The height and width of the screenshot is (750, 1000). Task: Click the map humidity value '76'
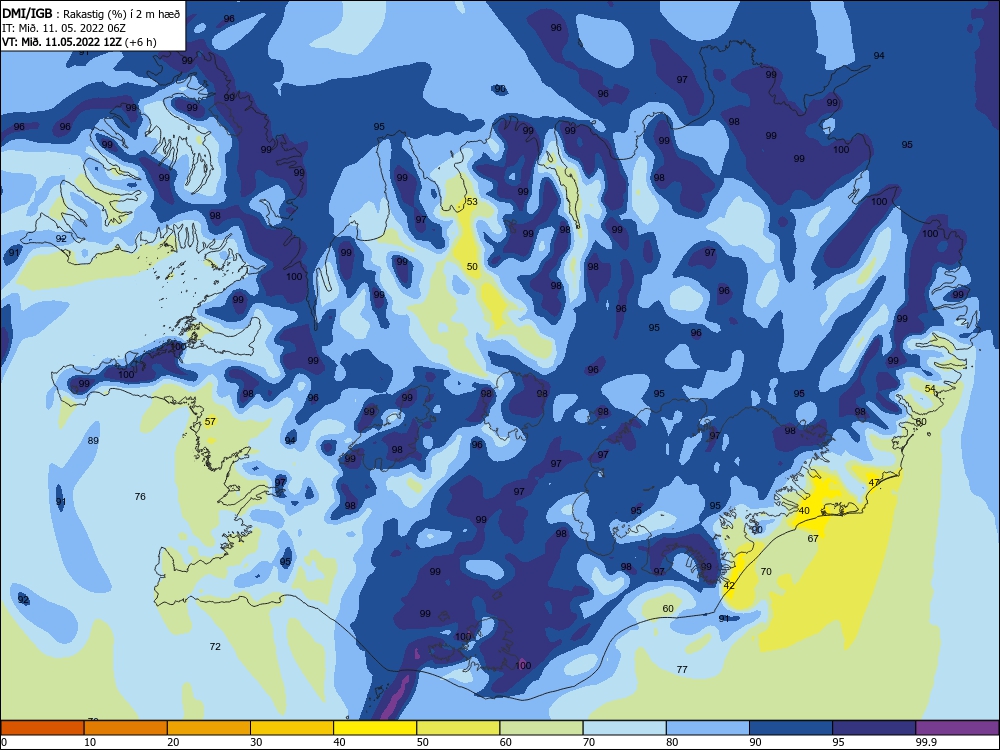pyautogui.click(x=140, y=496)
